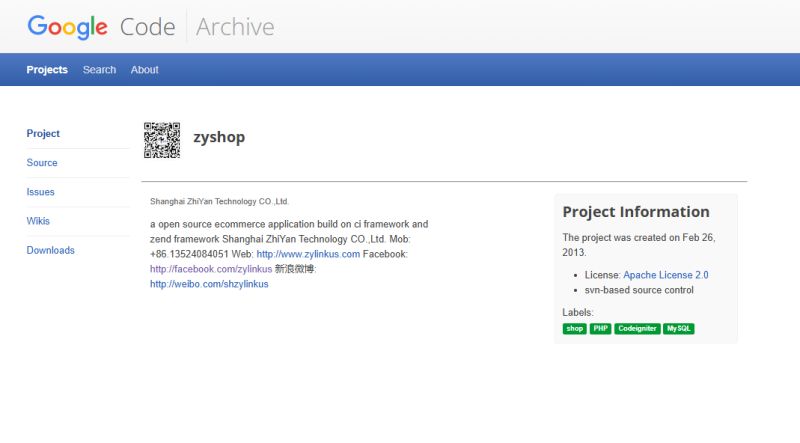
Task: Open the Projects nav item
Action: 47,70
